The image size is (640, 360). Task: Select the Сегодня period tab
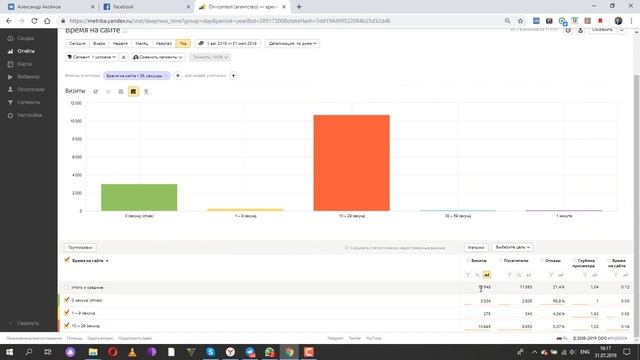(x=77, y=43)
